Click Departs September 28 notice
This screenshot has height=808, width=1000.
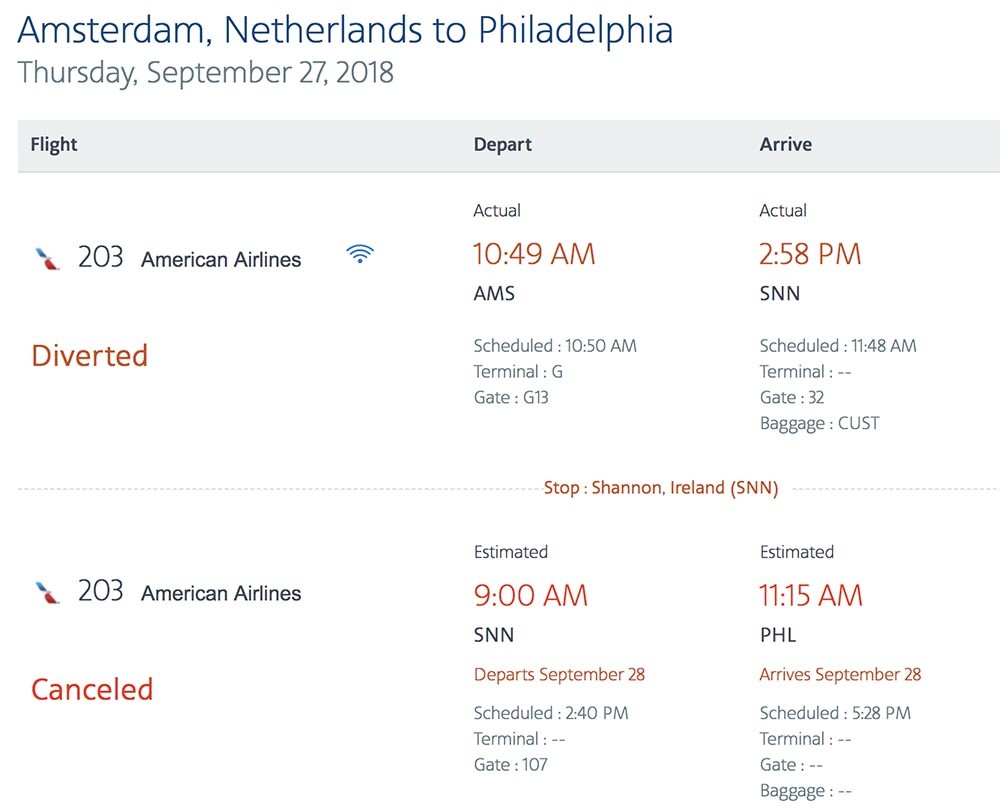(559, 675)
